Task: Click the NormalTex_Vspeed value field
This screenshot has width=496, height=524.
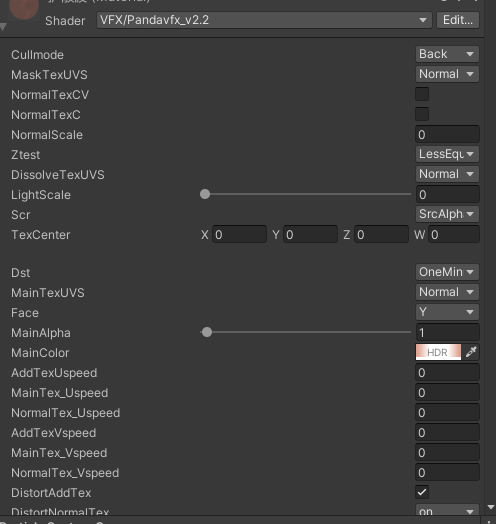Action: pyautogui.click(x=447, y=473)
